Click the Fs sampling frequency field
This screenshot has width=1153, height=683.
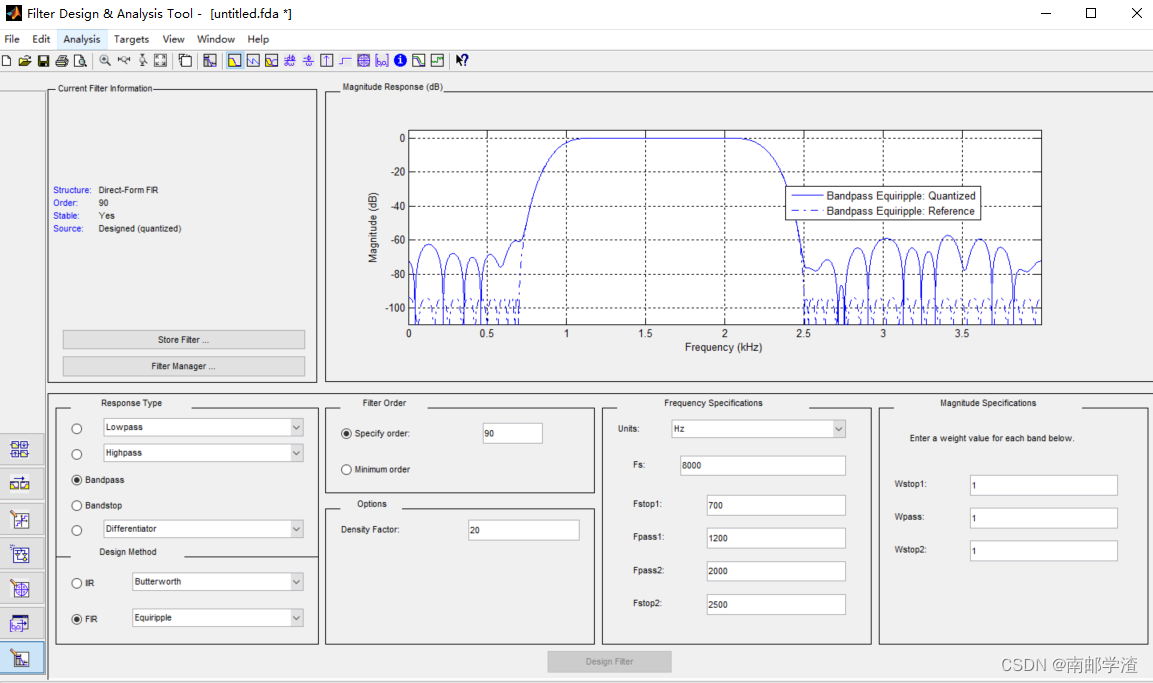763,465
